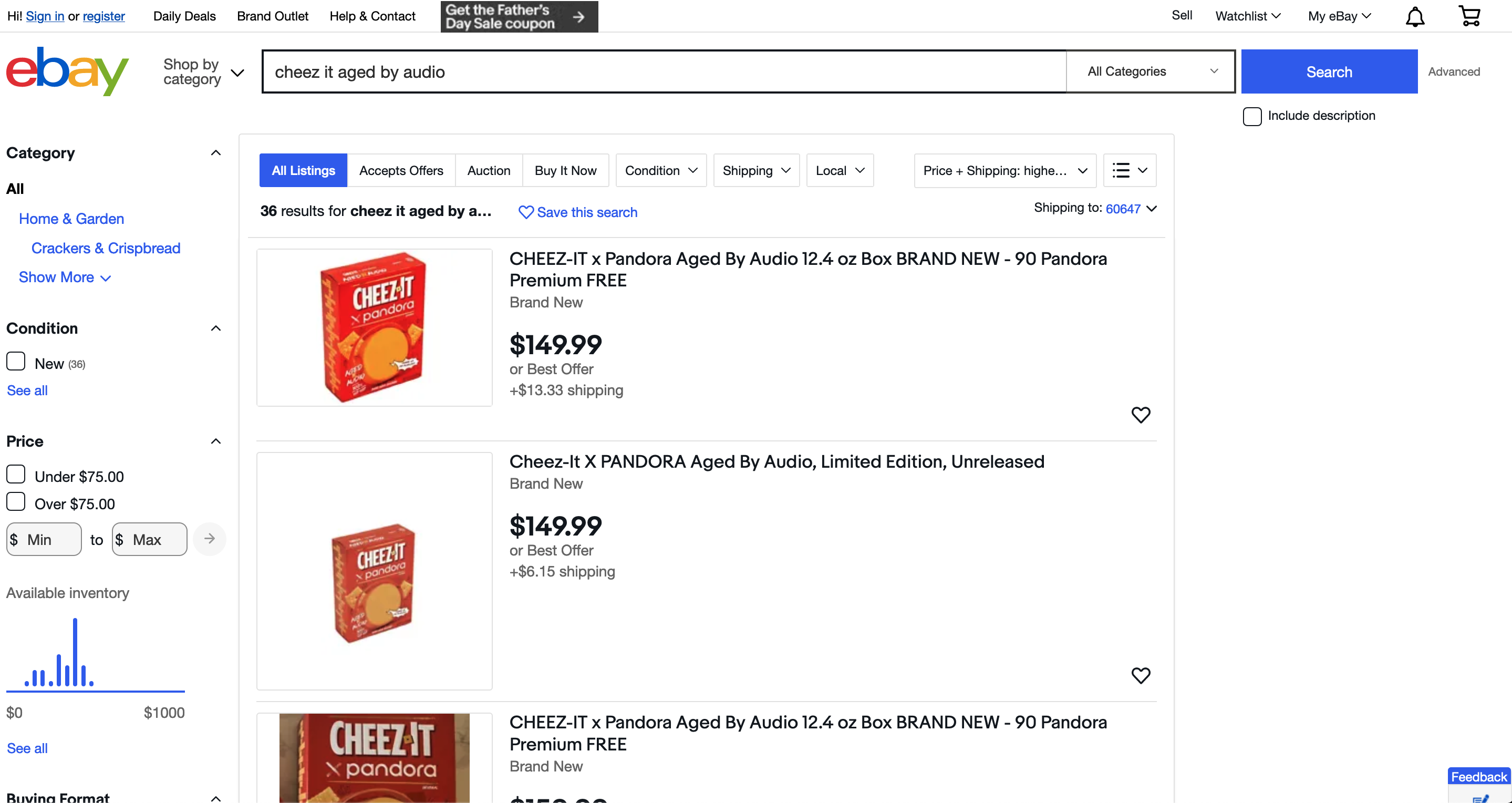1512x803 pixels.
Task: Click the Save this search heart
Action: 526,212
